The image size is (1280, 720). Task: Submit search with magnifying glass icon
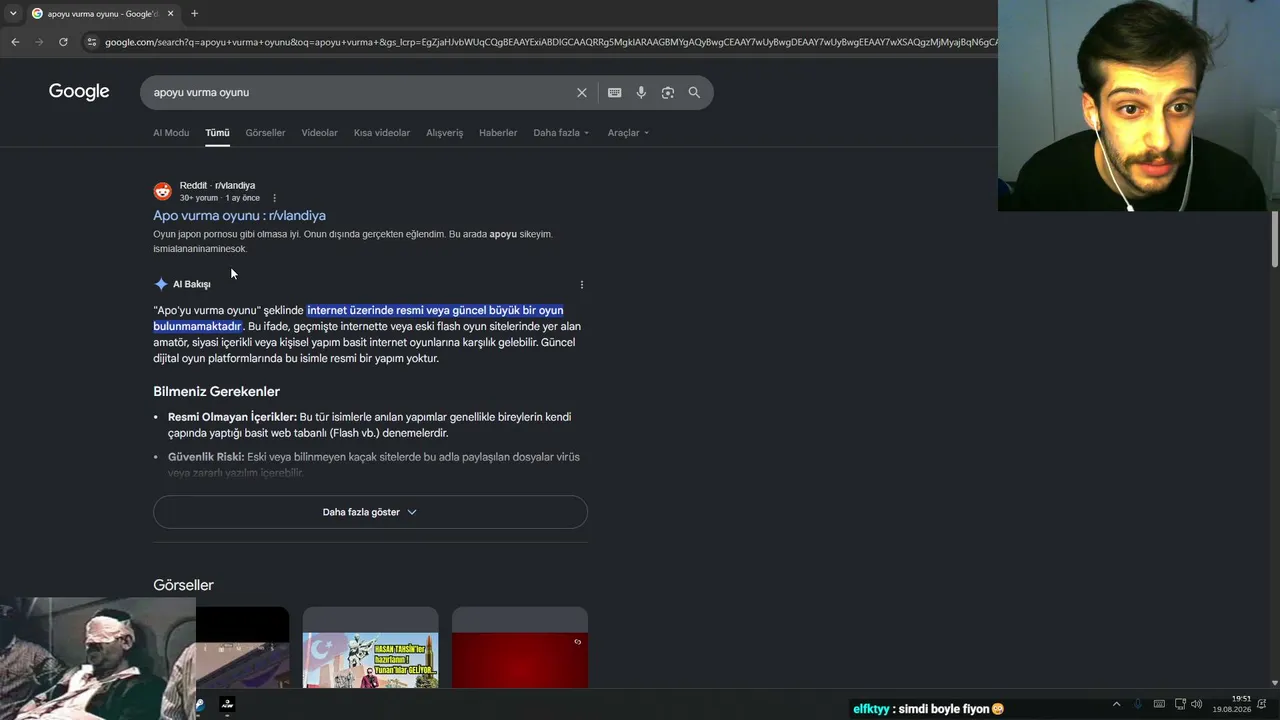coord(694,92)
